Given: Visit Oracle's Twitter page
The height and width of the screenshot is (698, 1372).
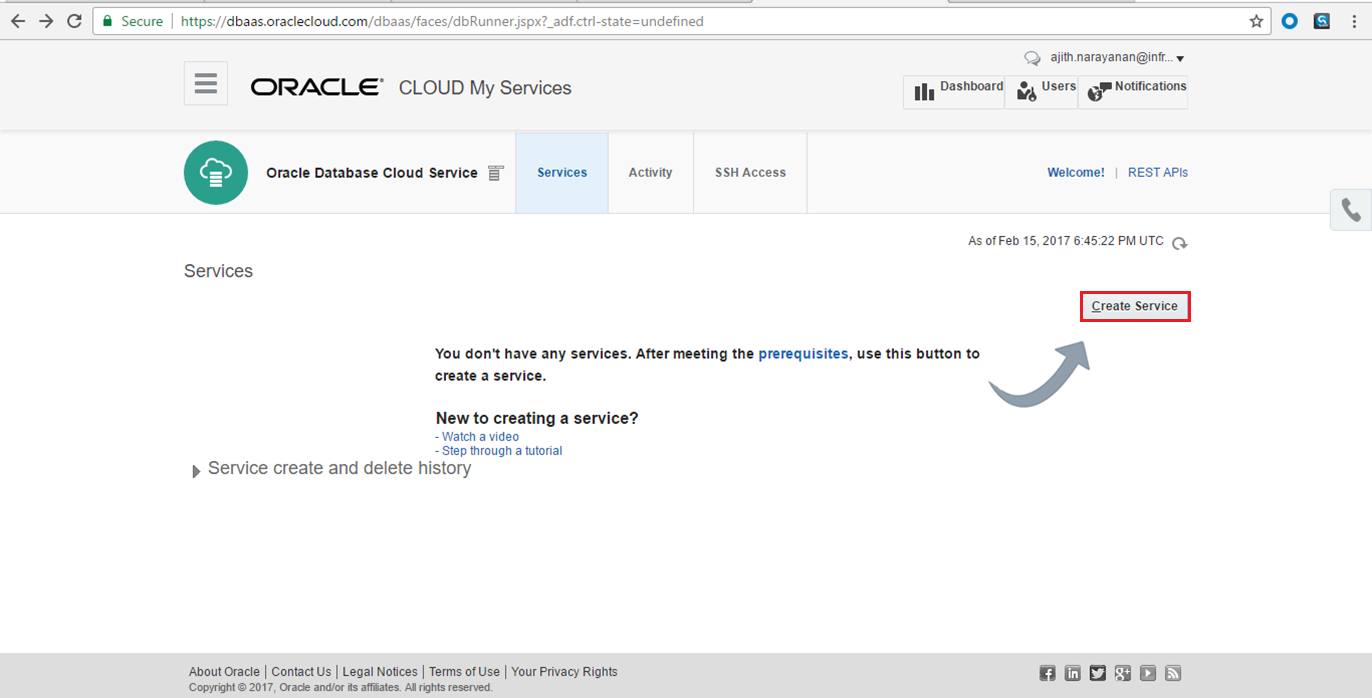Looking at the screenshot, I should click(1097, 673).
